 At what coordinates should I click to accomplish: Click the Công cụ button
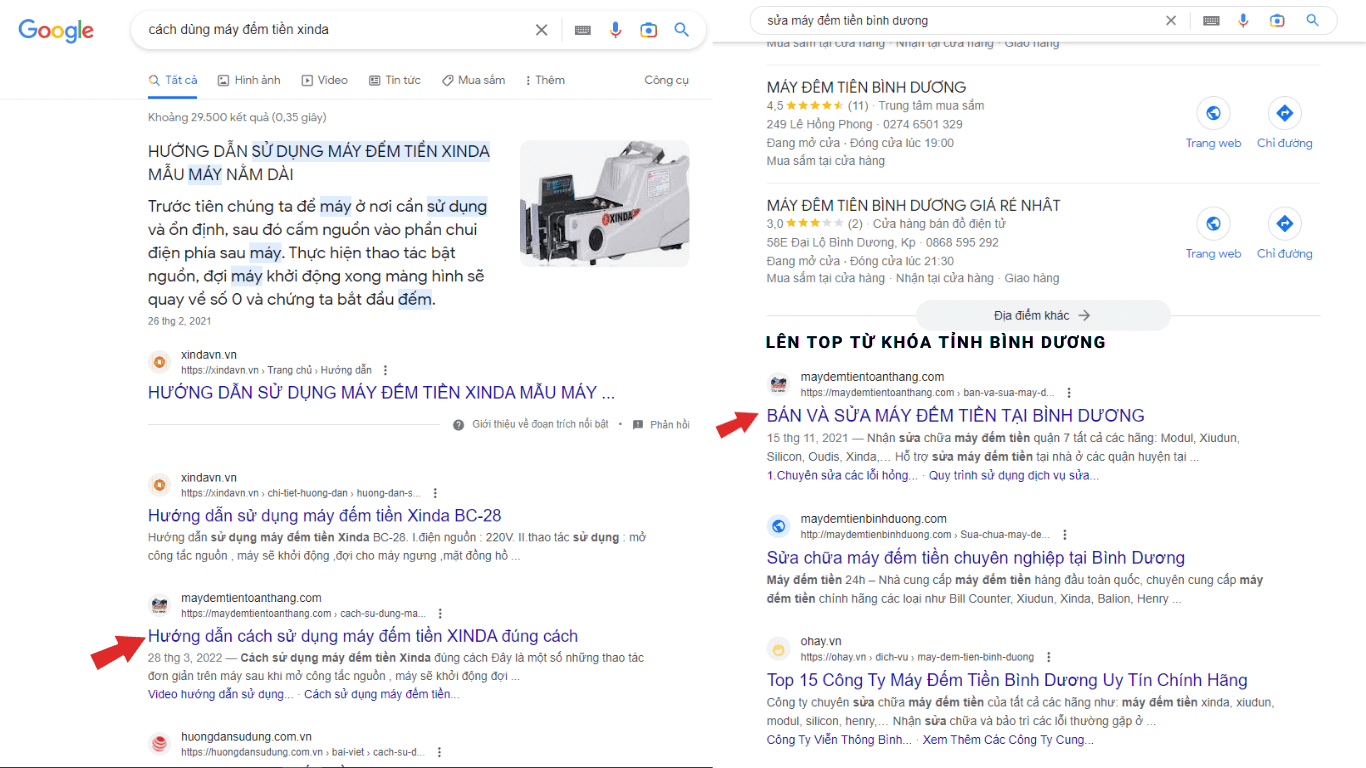tap(666, 80)
